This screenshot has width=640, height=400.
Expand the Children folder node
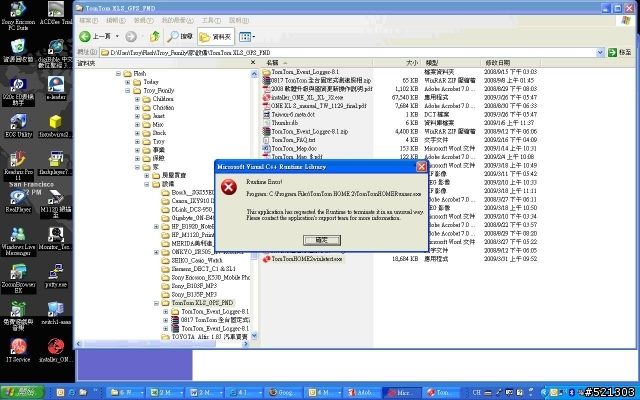coord(137,99)
